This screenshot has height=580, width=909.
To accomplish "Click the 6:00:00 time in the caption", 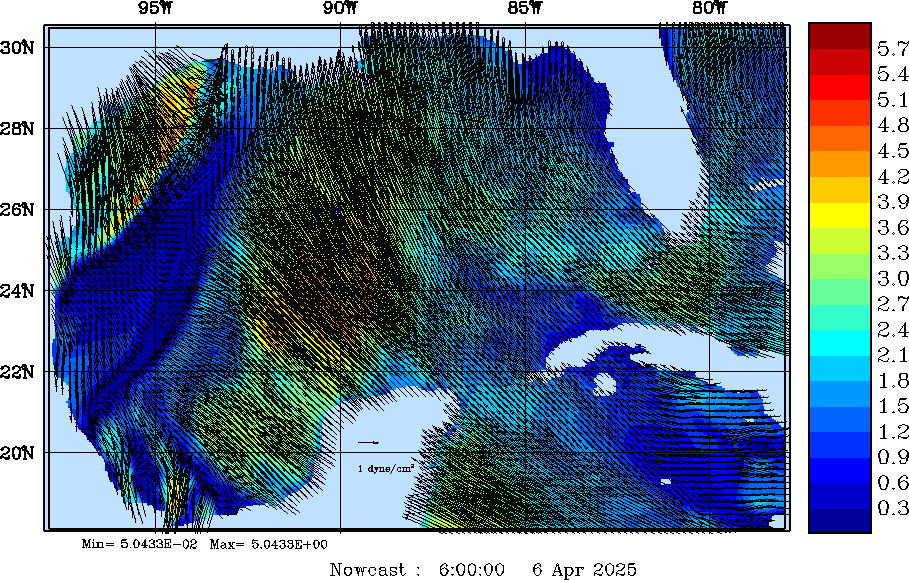I will (x=471, y=570).
